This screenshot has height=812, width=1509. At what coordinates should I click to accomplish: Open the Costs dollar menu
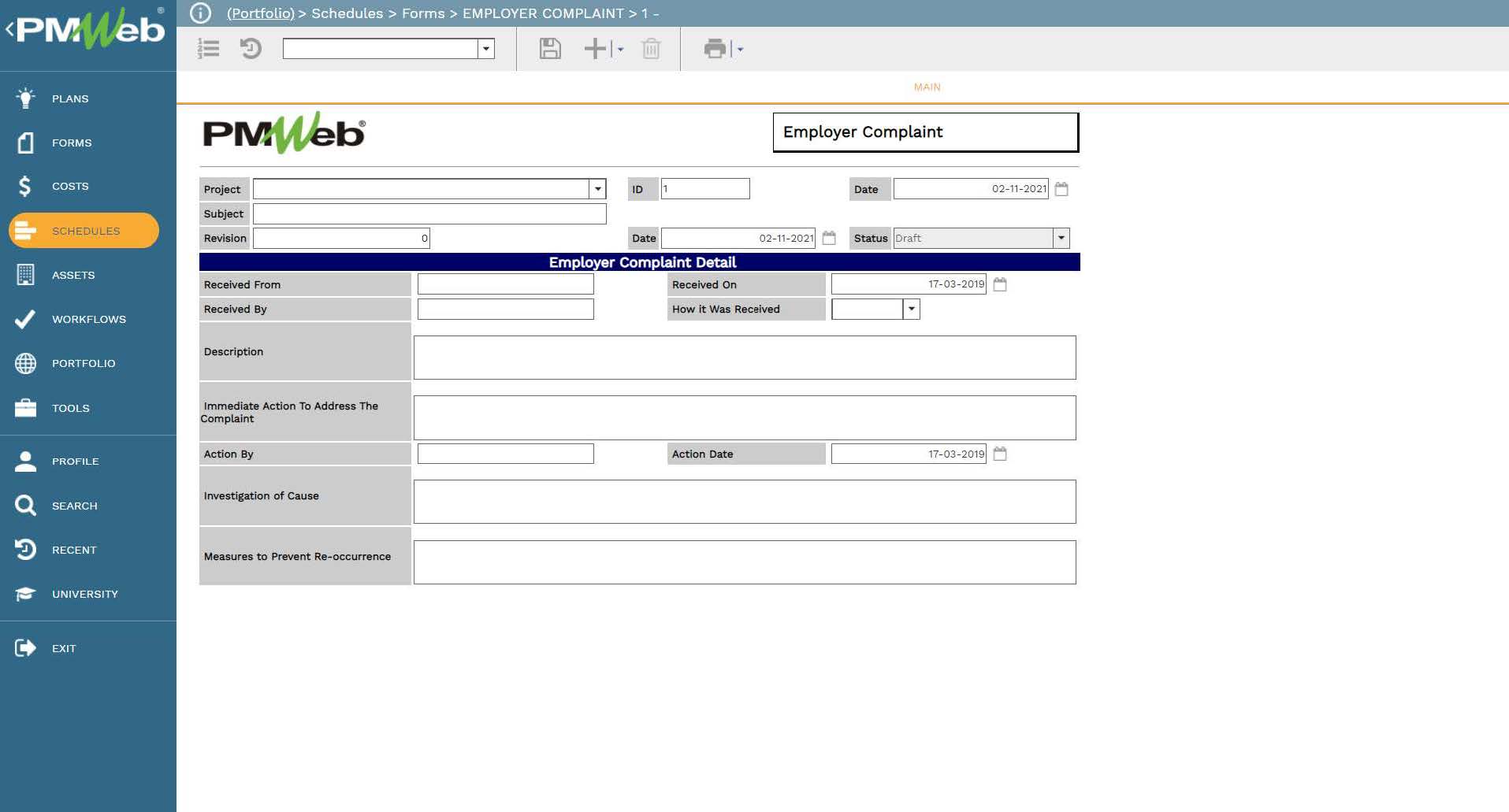point(25,186)
